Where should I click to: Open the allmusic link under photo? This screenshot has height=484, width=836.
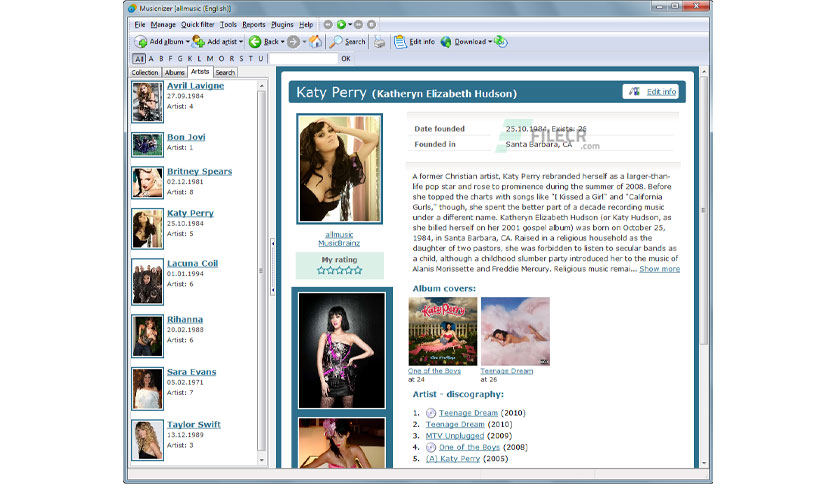(339, 235)
